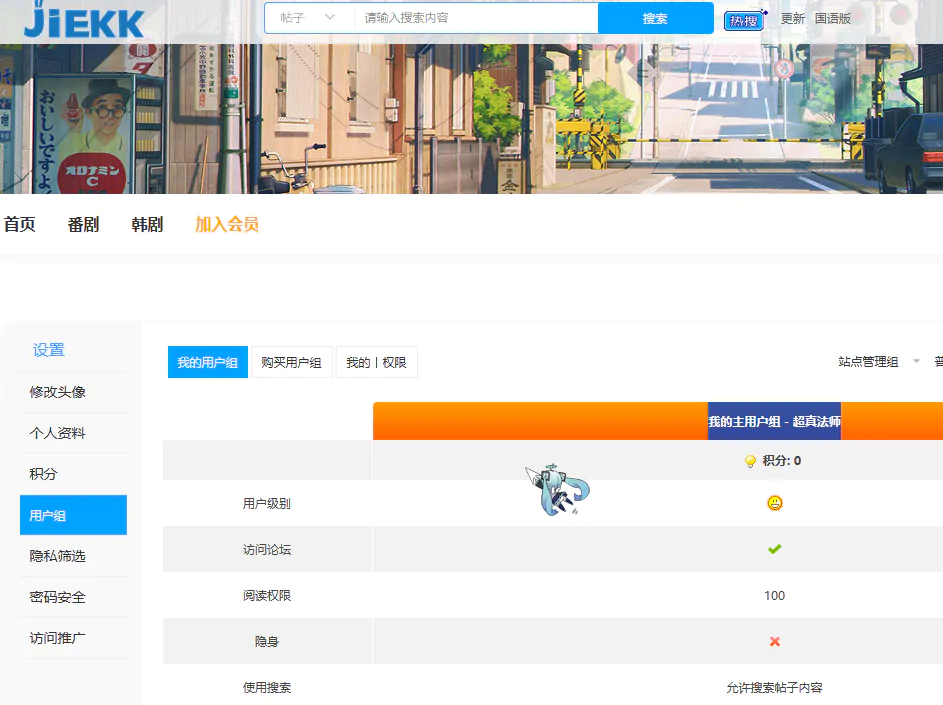The height and width of the screenshot is (705, 943).
Task: Click the JiEKK site logo
Action: [x=84, y=20]
